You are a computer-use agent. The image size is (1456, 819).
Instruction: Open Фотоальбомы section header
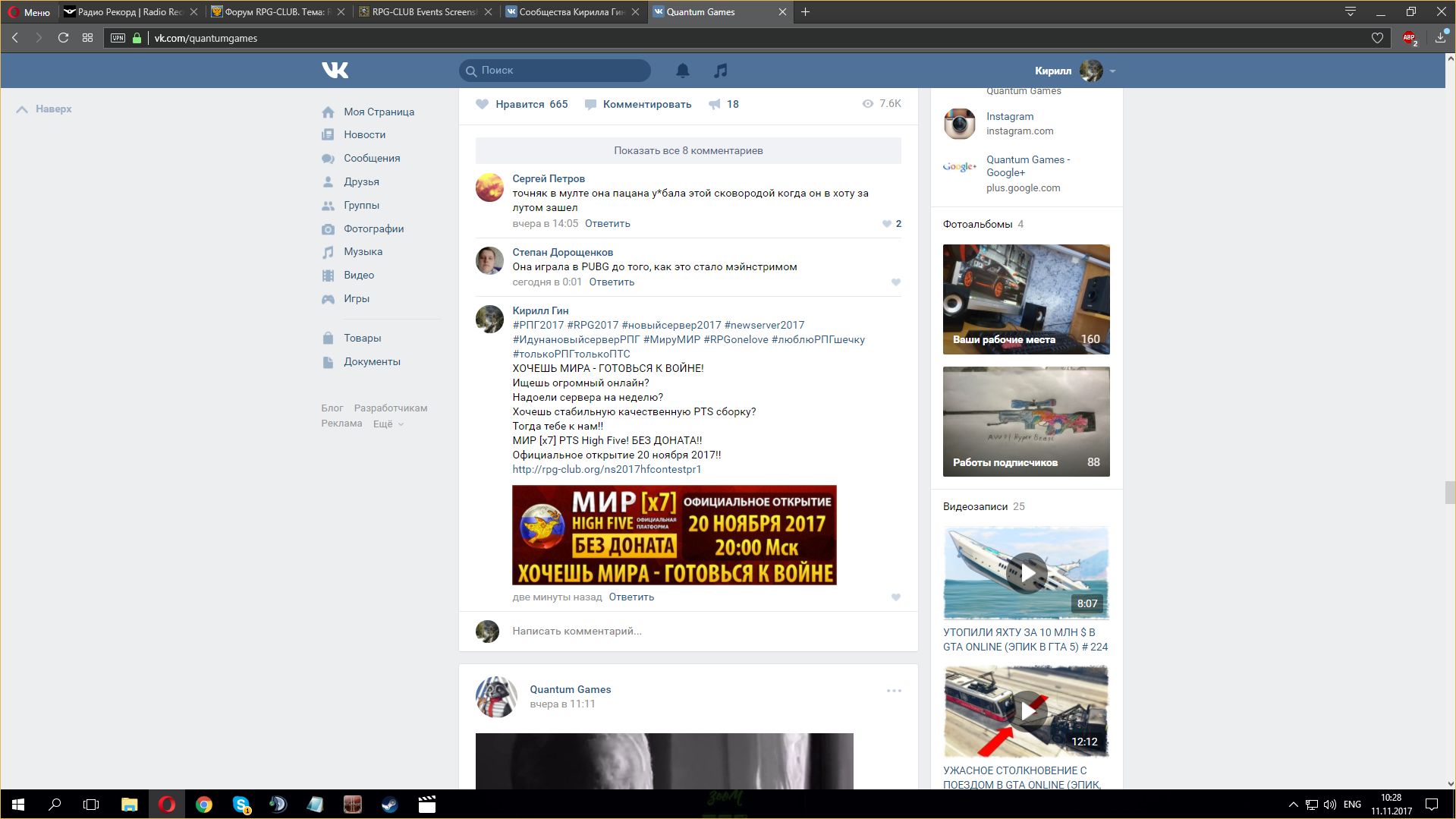click(x=977, y=224)
